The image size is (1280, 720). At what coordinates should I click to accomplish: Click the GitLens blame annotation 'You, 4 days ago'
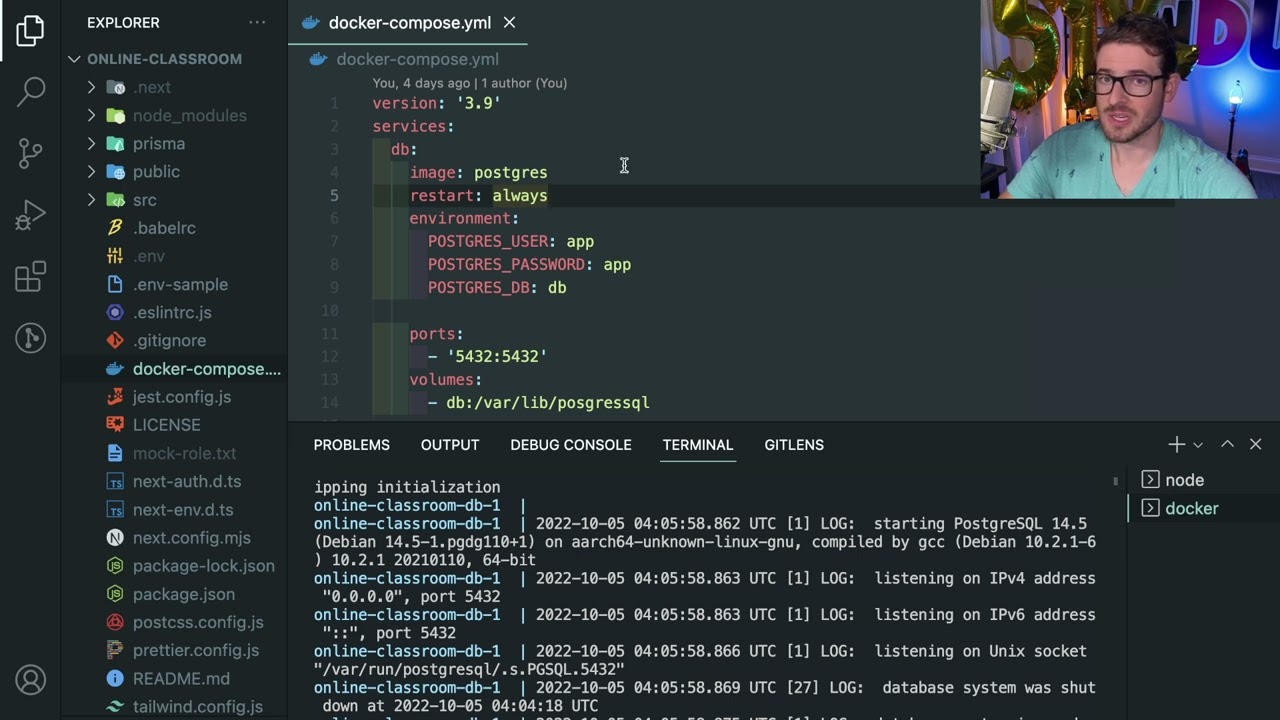pyautogui.click(x=421, y=83)
